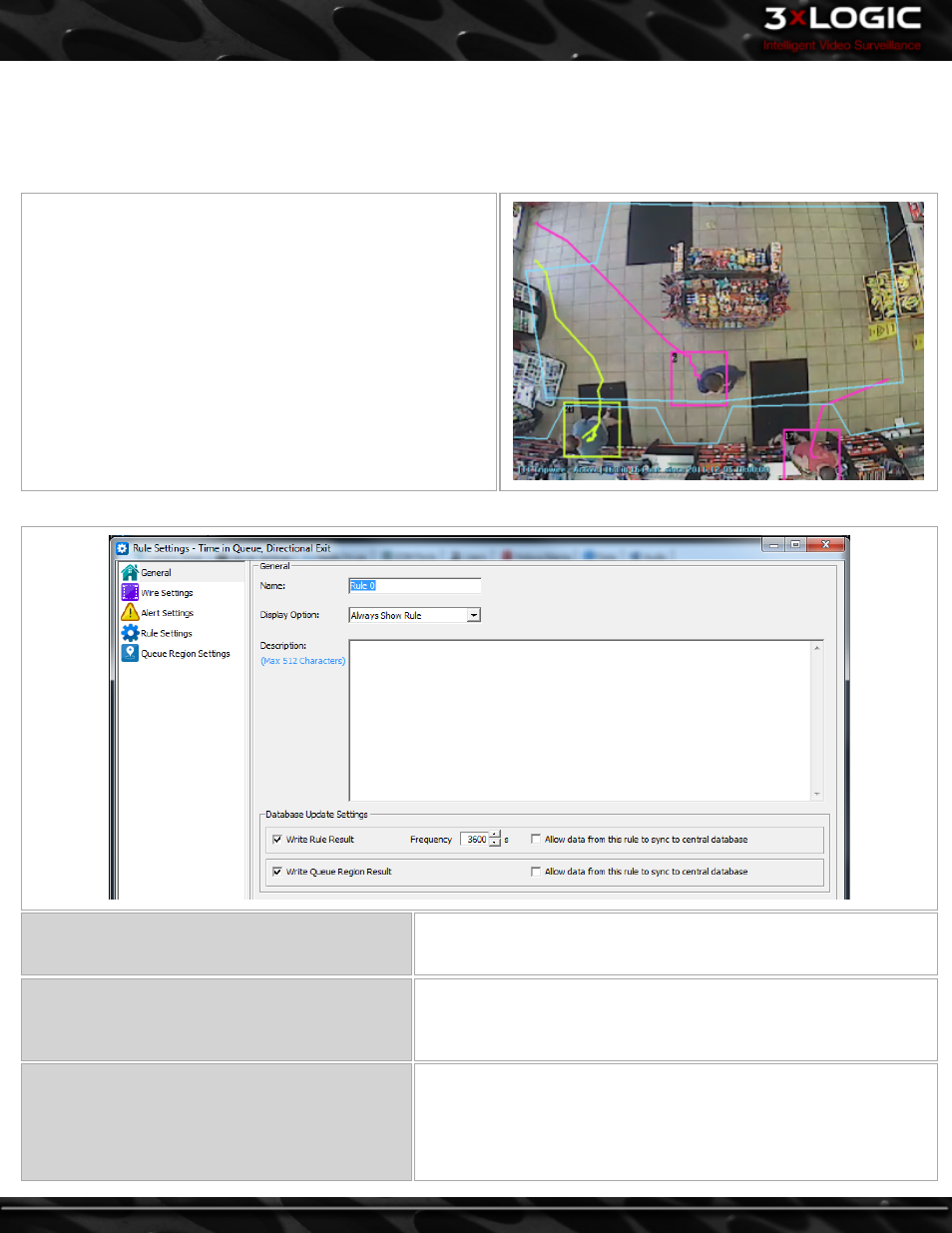This screenshot has width=952, height=1233.
Task: Select Alert Settings in the sidebar
Action: [167, 613]
